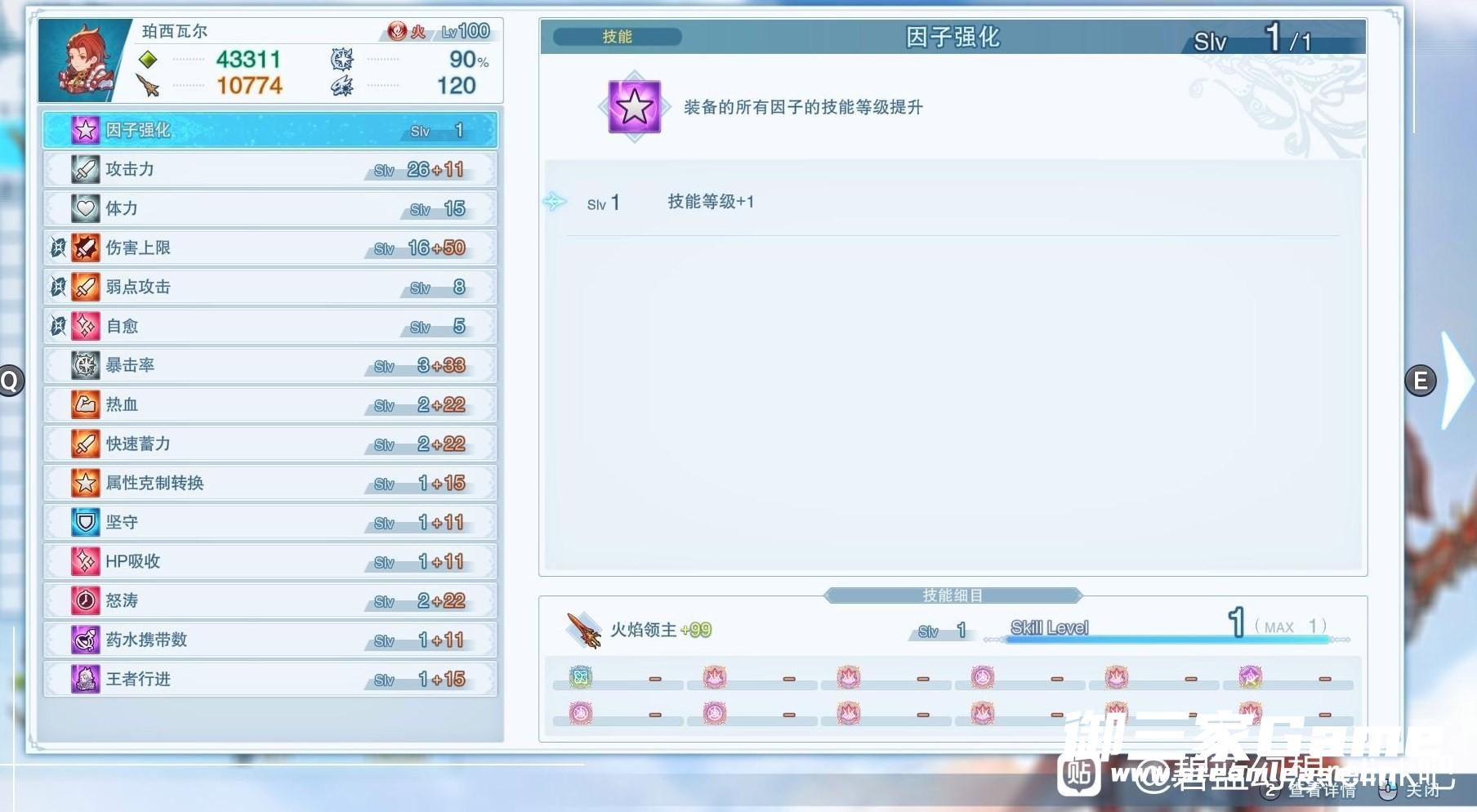Viewport: 1477px width, 812px height.
Task: Select the 因子强化 star icon in list
Action: [x=86, y=130]
